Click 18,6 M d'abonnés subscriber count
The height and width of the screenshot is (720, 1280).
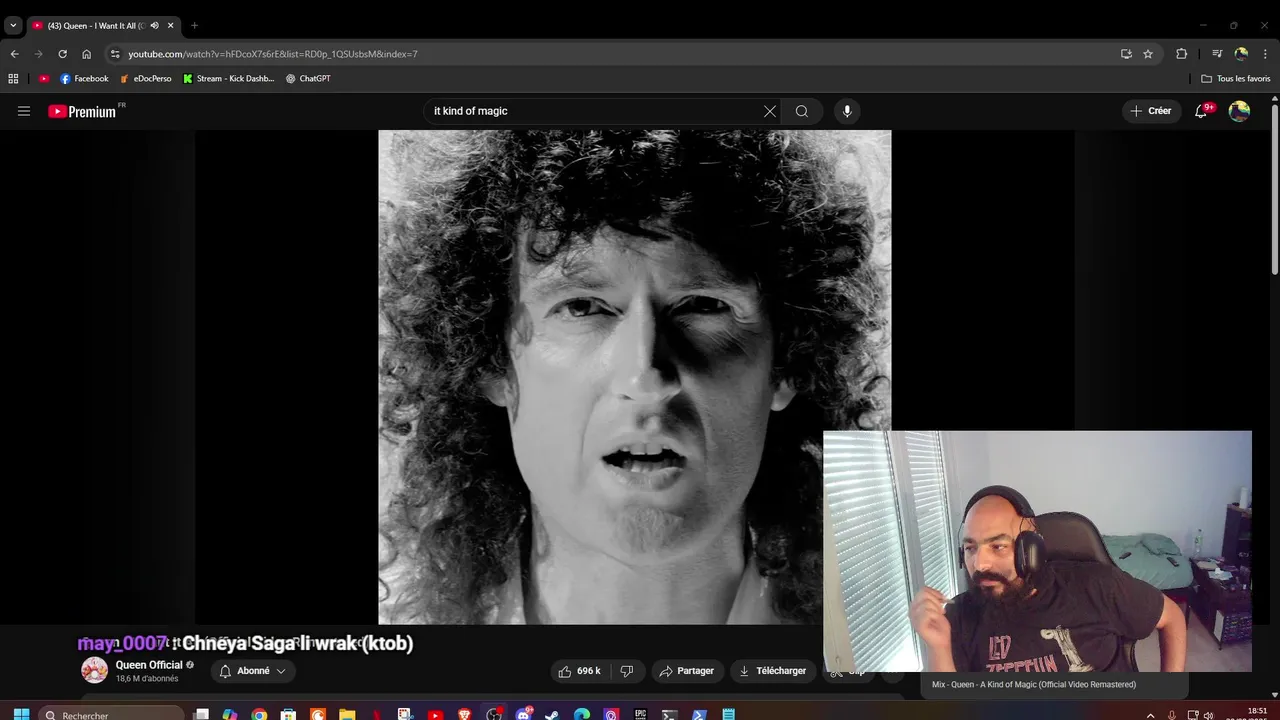coord(147,679)
